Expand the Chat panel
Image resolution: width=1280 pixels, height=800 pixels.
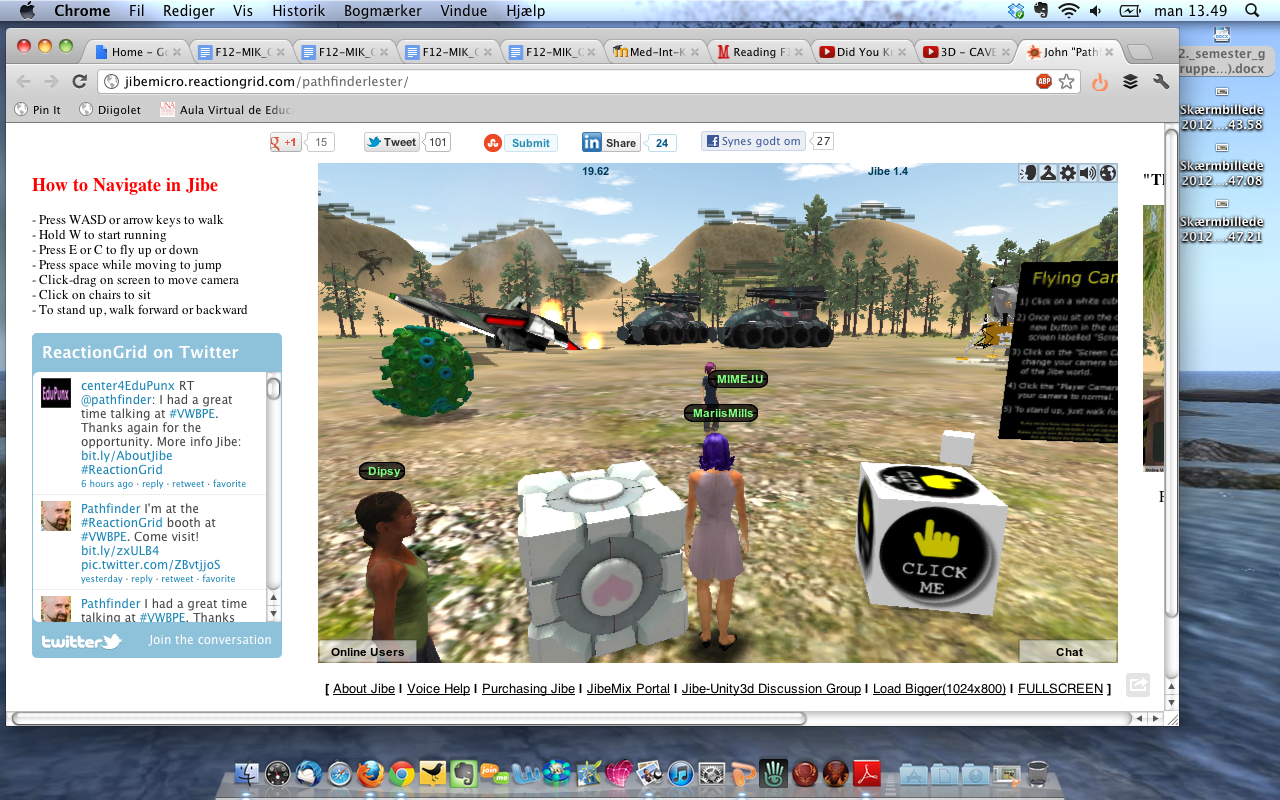pyautogui.click(x=1068, y=652)
